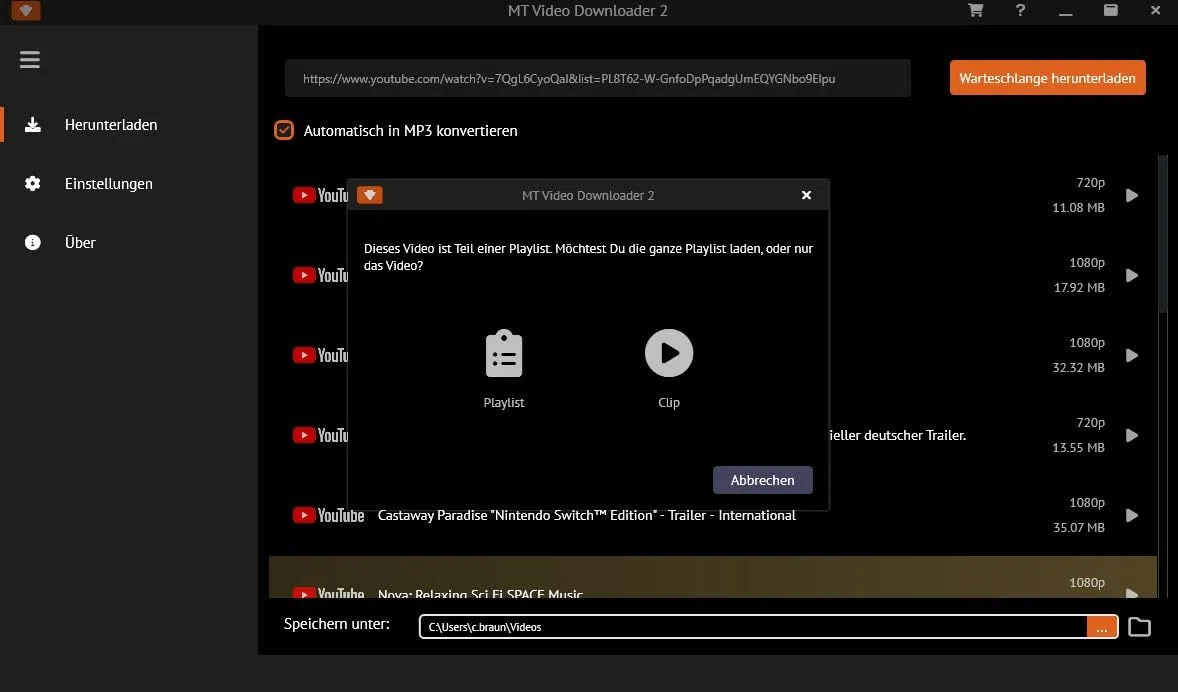1178x692 pixels.
Task: Select the Castaway Paradise trailer title
Action: [x=587, y=515]
